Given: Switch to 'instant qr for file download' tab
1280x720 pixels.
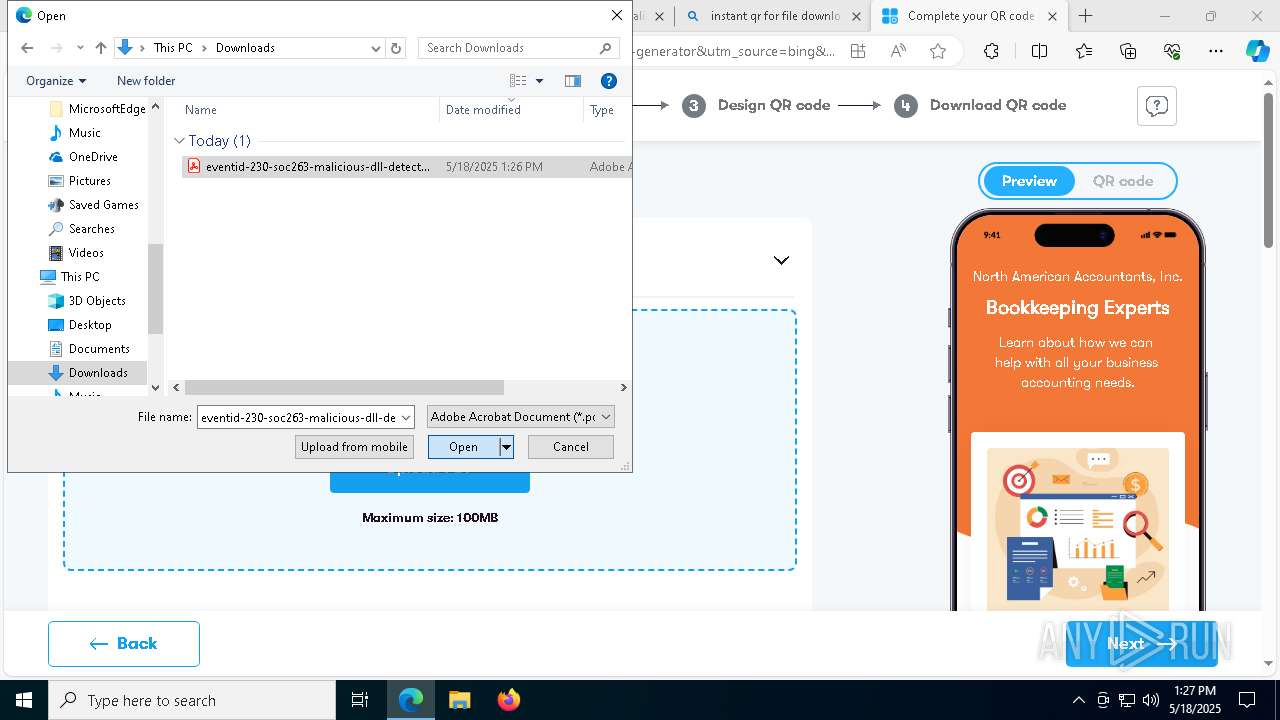Looking at the screenshot, I should (x=775, y=16).
